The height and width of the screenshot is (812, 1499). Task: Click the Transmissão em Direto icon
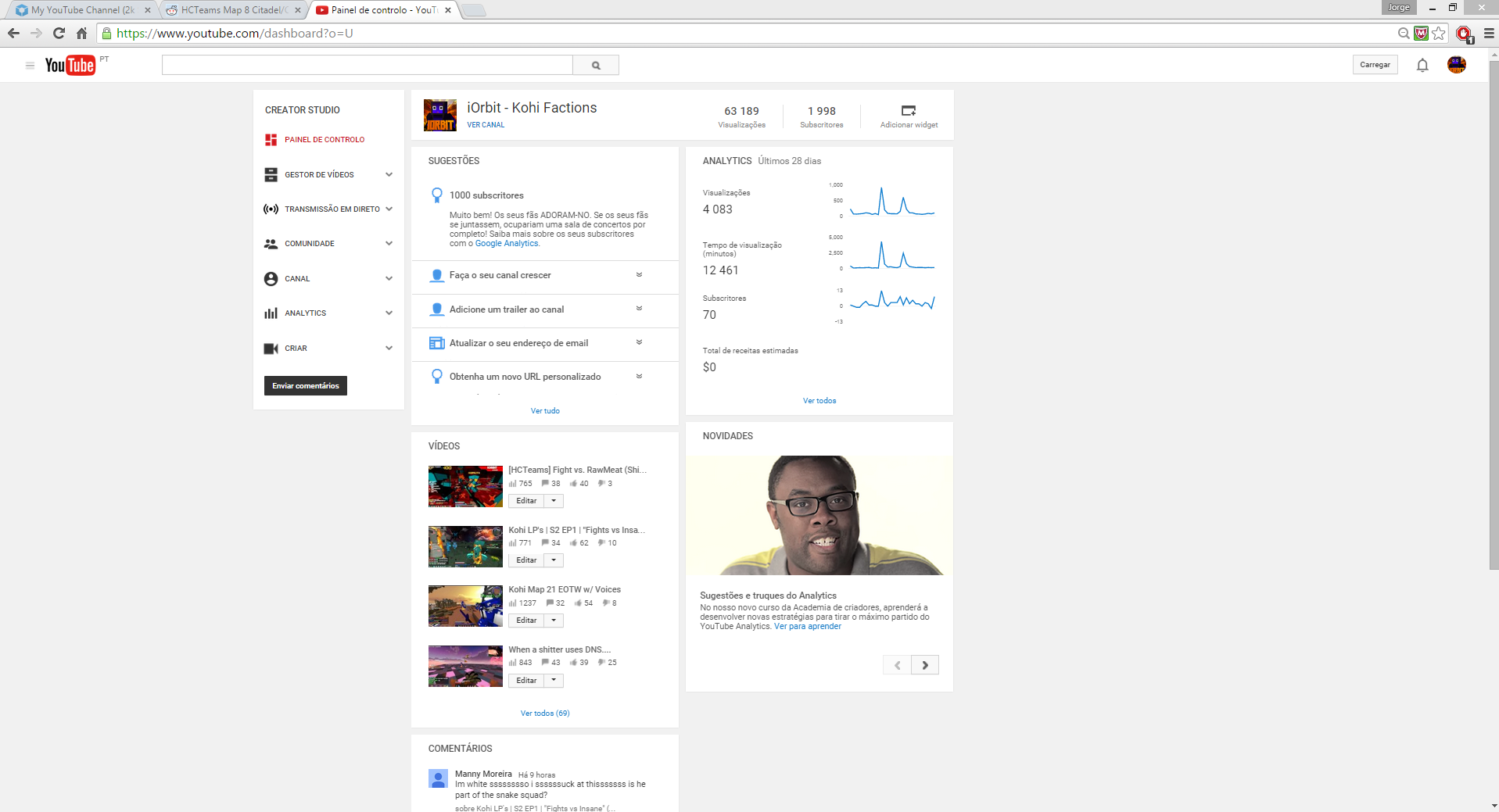(x=271, y=209)
